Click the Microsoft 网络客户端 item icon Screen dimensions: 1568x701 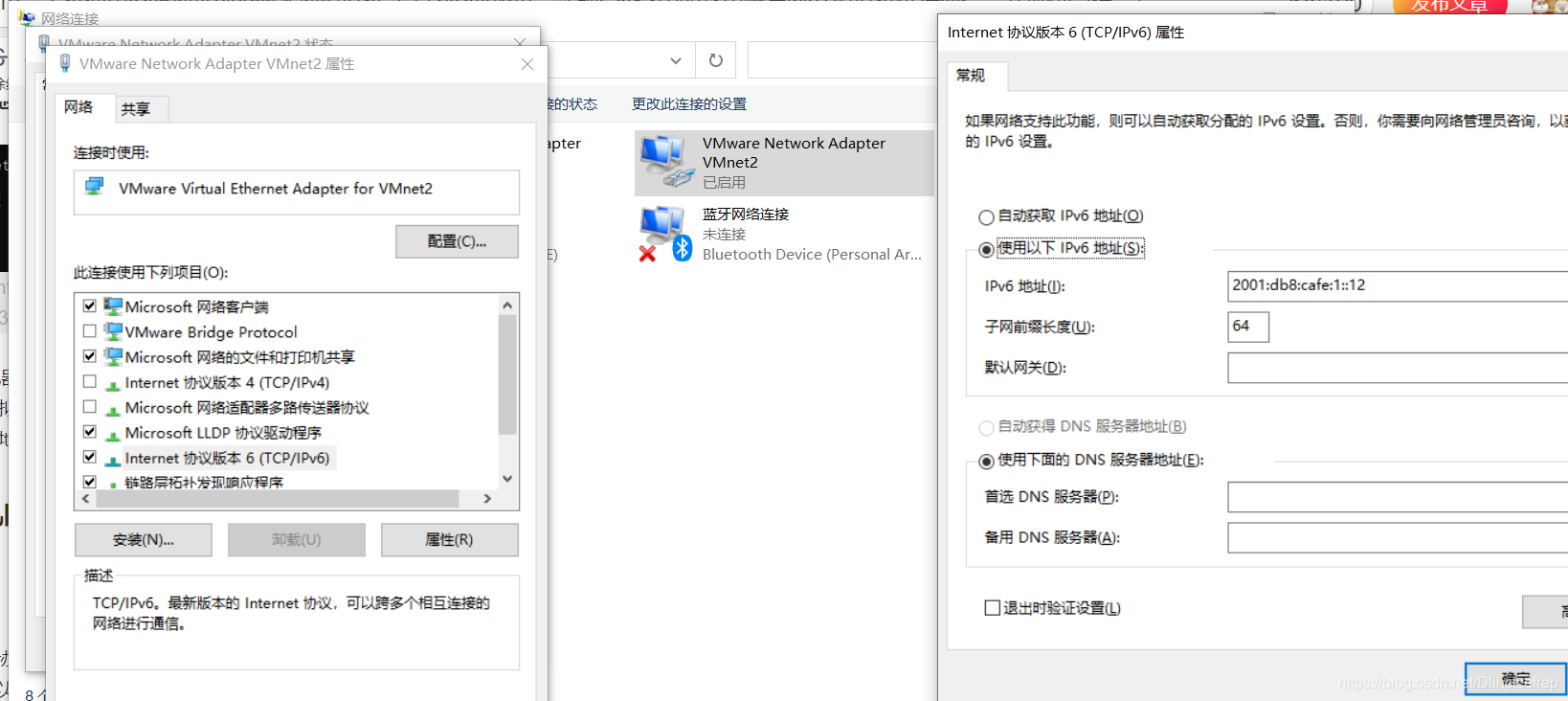113,306
